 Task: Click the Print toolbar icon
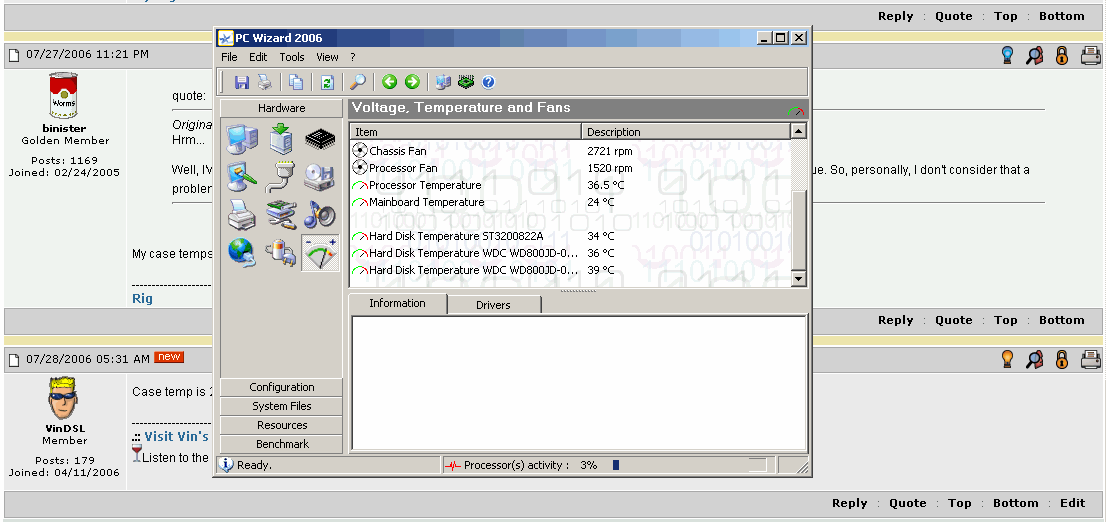(x=265, y=82)
